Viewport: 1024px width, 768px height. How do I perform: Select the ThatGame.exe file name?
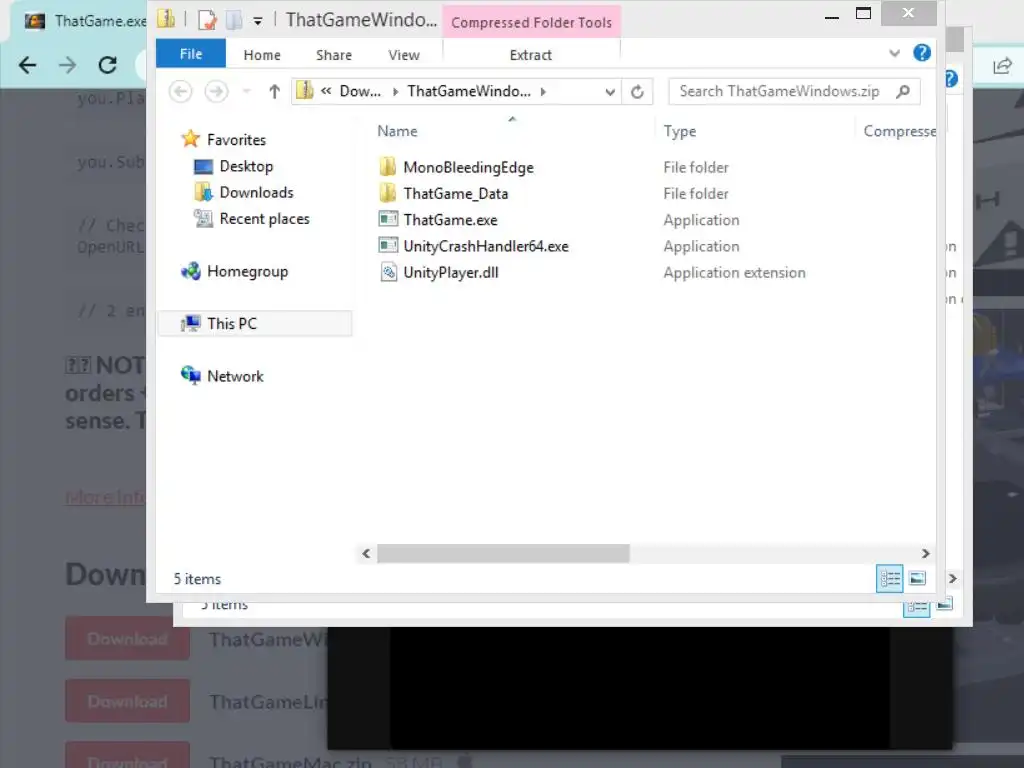(x=451, y=220)
